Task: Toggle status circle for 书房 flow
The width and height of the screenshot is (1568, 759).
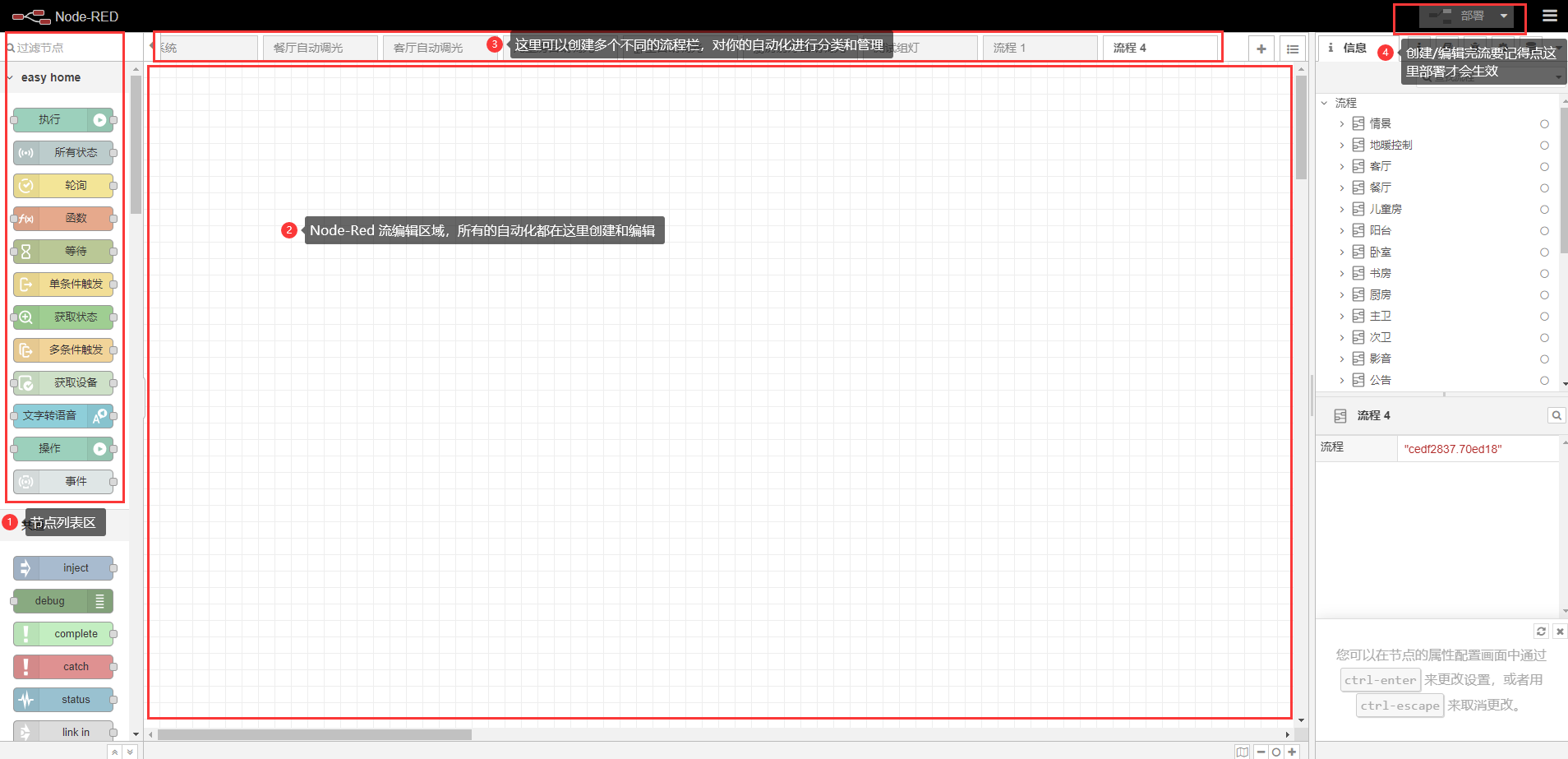Action: point(1544,274)
